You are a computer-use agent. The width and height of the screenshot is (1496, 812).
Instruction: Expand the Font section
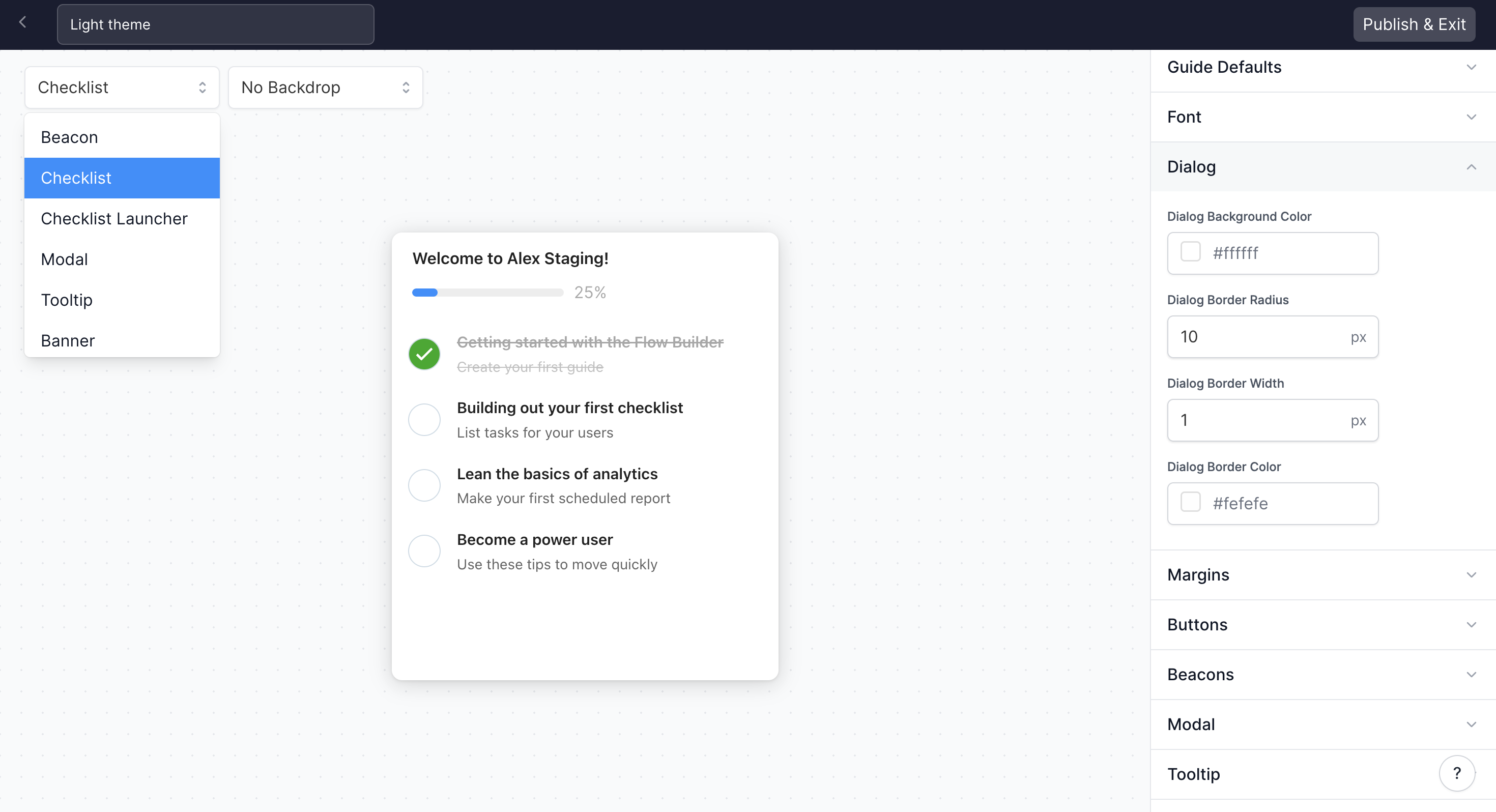pos(1323,118)
